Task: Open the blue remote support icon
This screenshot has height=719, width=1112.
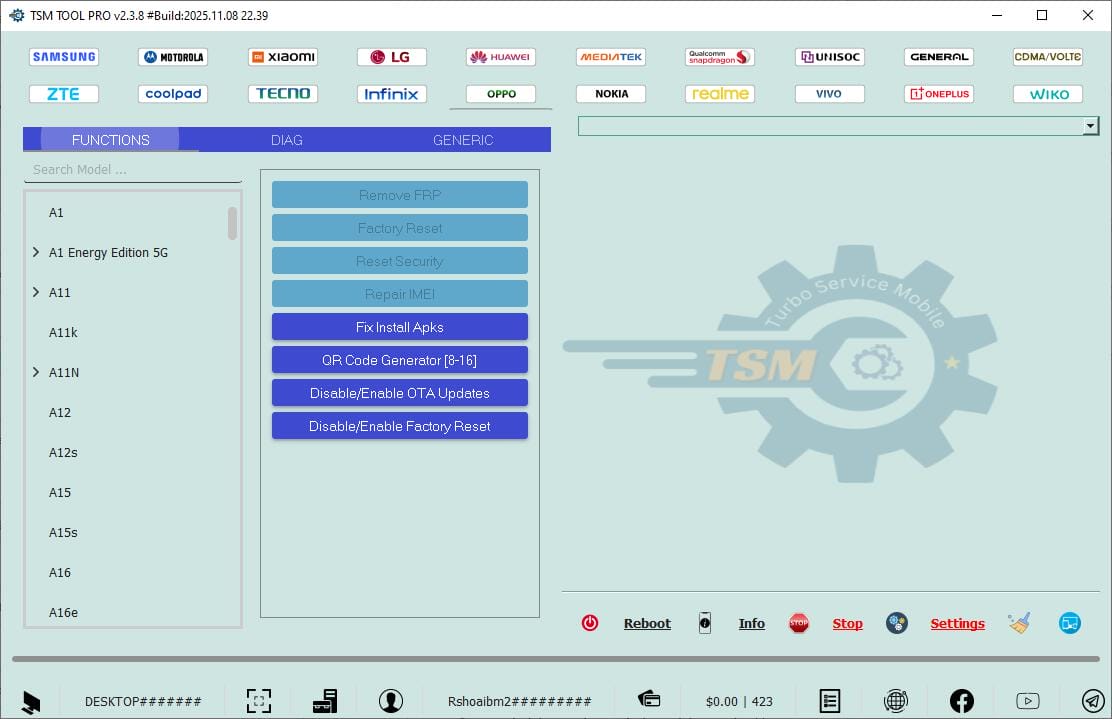Action: (x=1069, y=622)
